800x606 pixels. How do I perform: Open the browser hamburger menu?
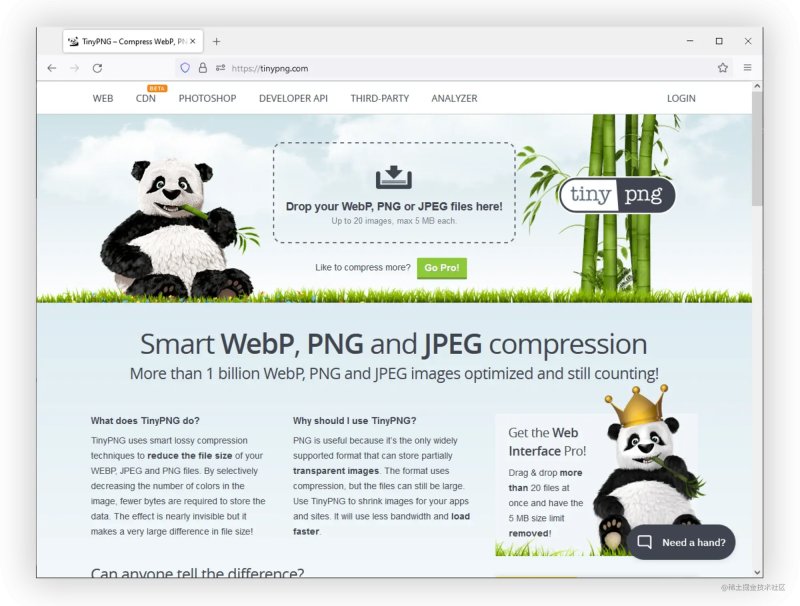pyautogui.click(x=747, y=67)
